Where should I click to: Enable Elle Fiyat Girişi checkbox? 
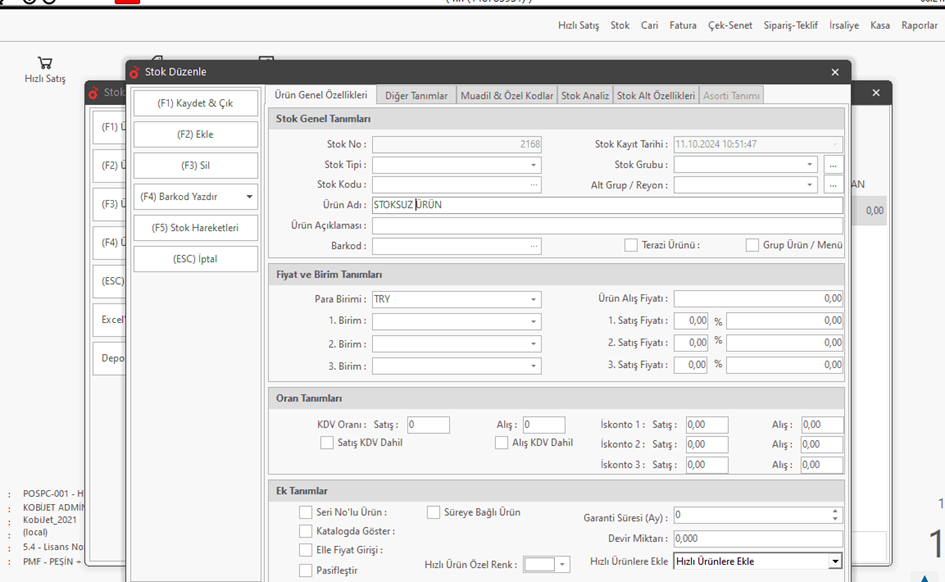click(x=306, y=549)
